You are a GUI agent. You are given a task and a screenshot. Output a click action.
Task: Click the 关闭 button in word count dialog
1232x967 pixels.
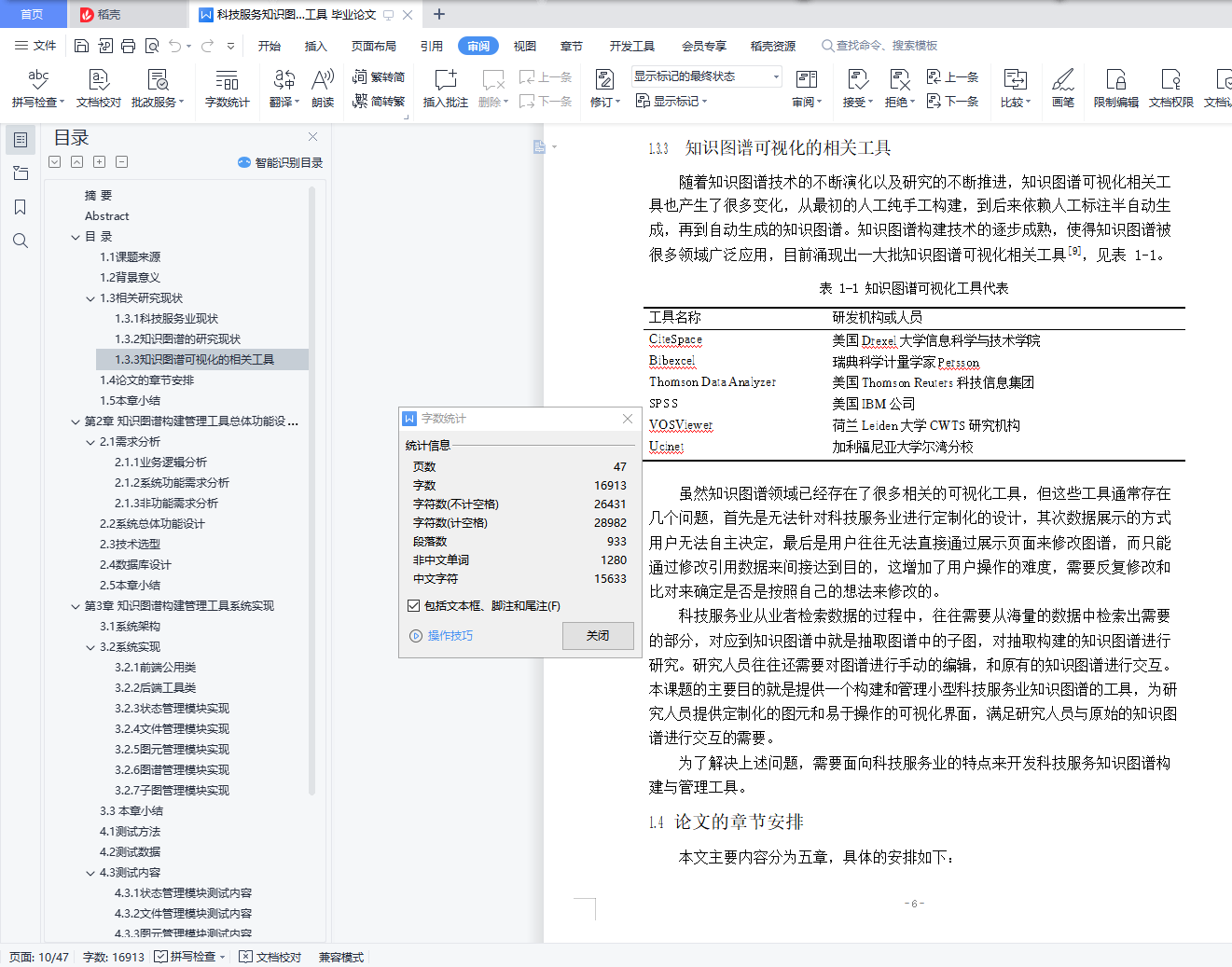[598, 636]
